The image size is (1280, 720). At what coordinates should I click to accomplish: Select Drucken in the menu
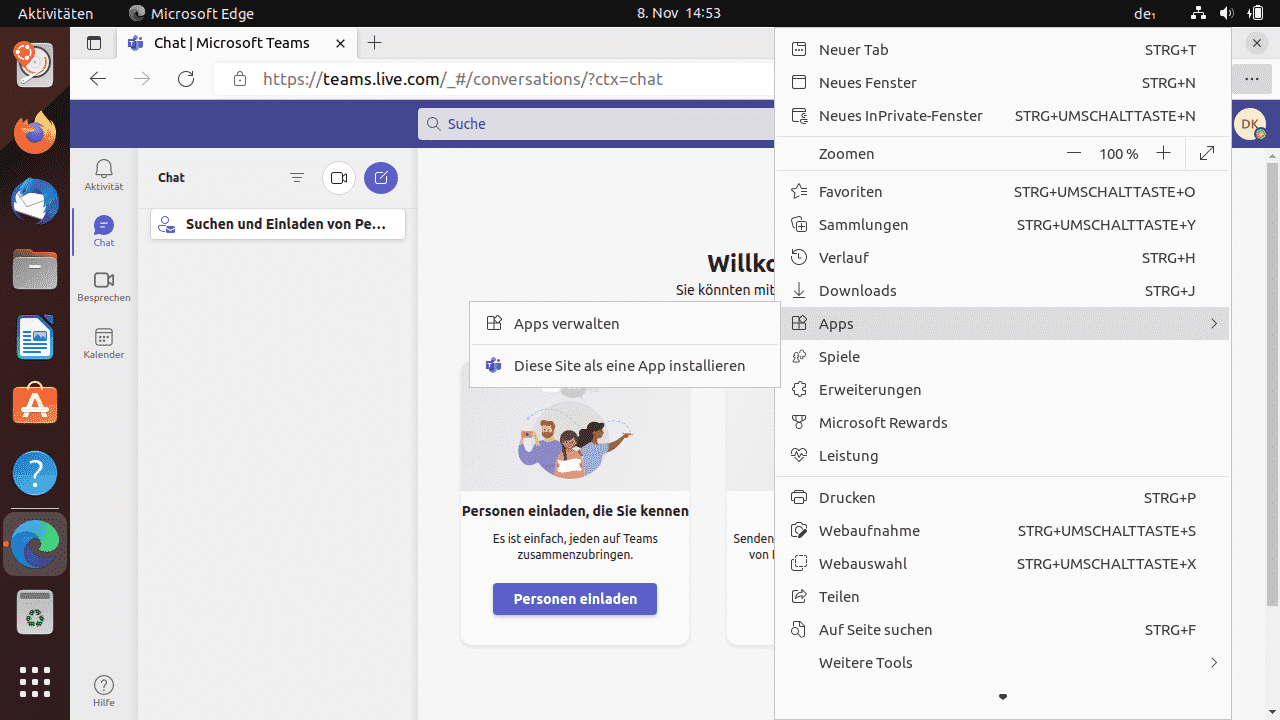[1002, 498]
